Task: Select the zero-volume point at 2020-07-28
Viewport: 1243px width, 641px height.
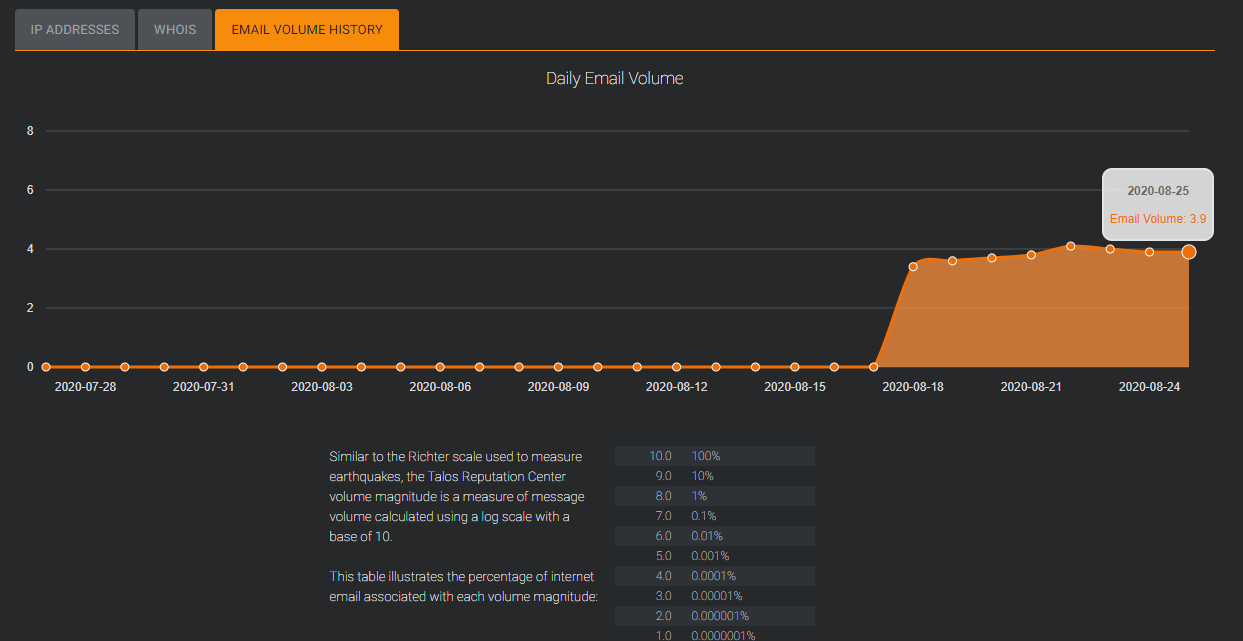Action: (85, 367)
